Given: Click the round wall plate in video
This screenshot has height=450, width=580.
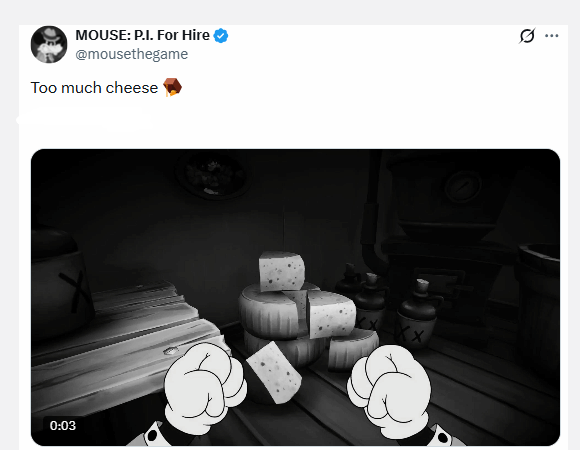Looking at the screenshot, I should 214,175.
